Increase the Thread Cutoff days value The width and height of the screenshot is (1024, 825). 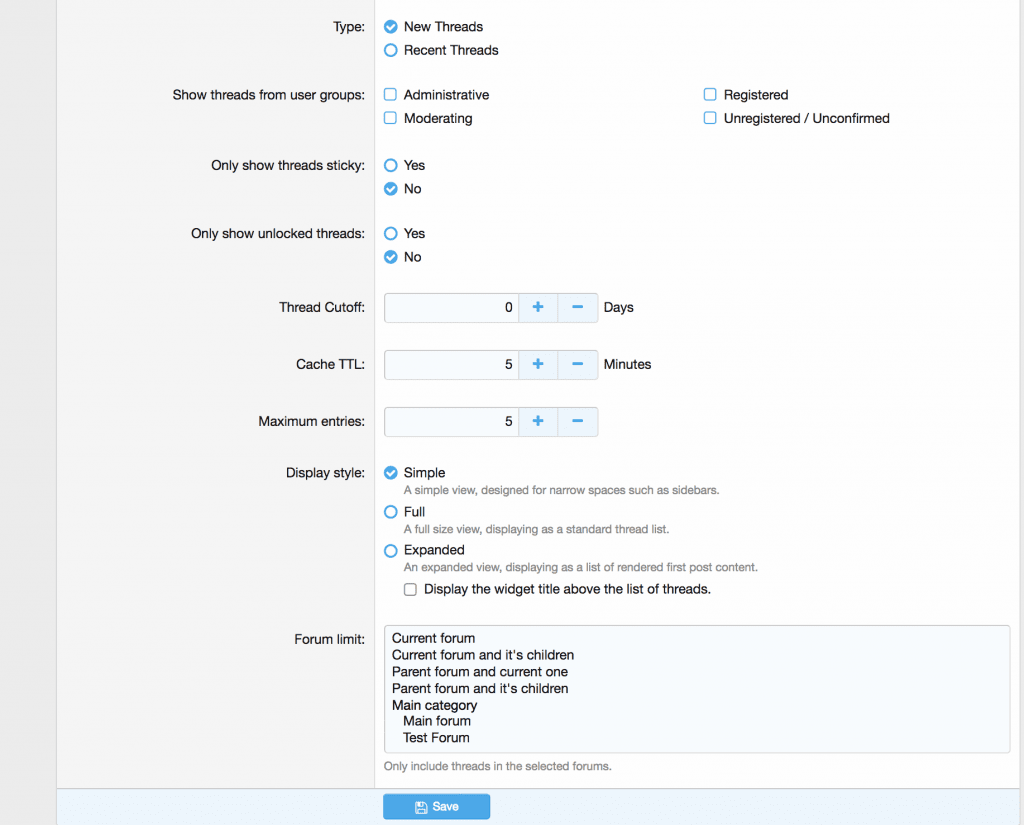(538, 307)
